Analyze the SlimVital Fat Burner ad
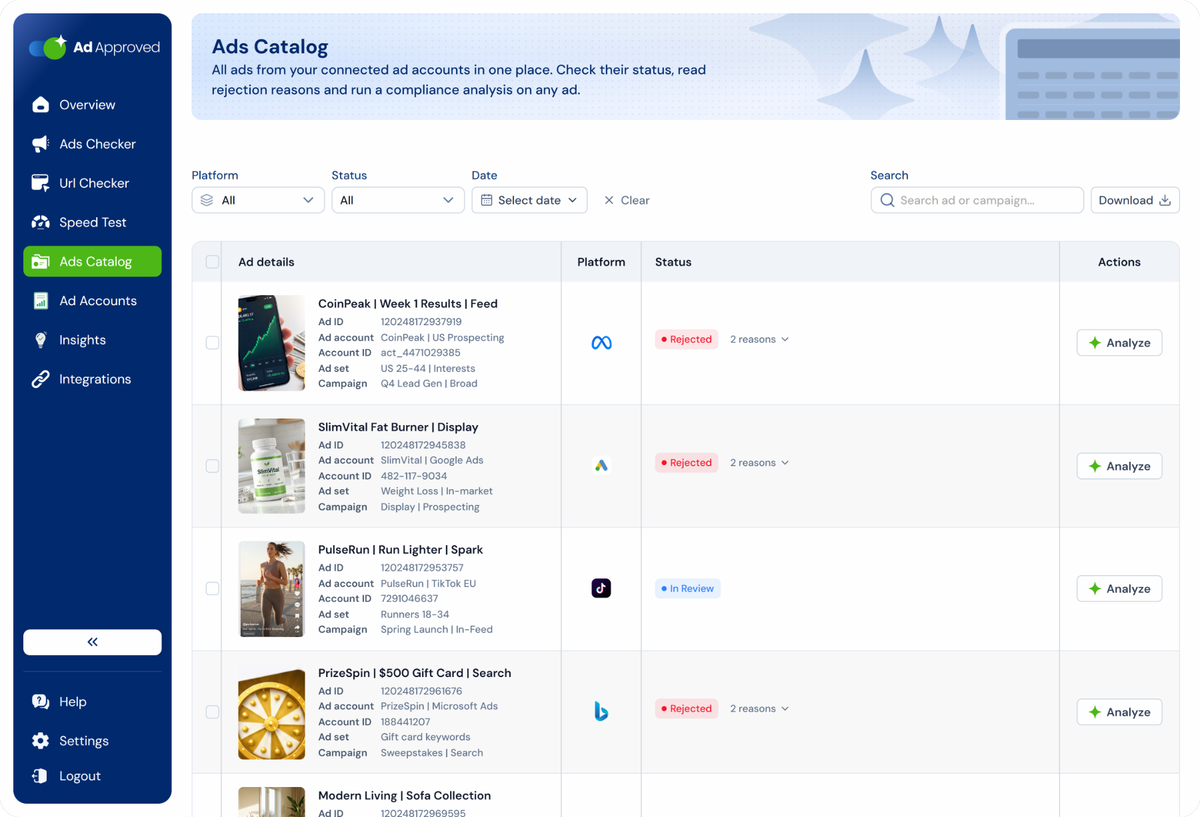 [x=1119, y=466]
